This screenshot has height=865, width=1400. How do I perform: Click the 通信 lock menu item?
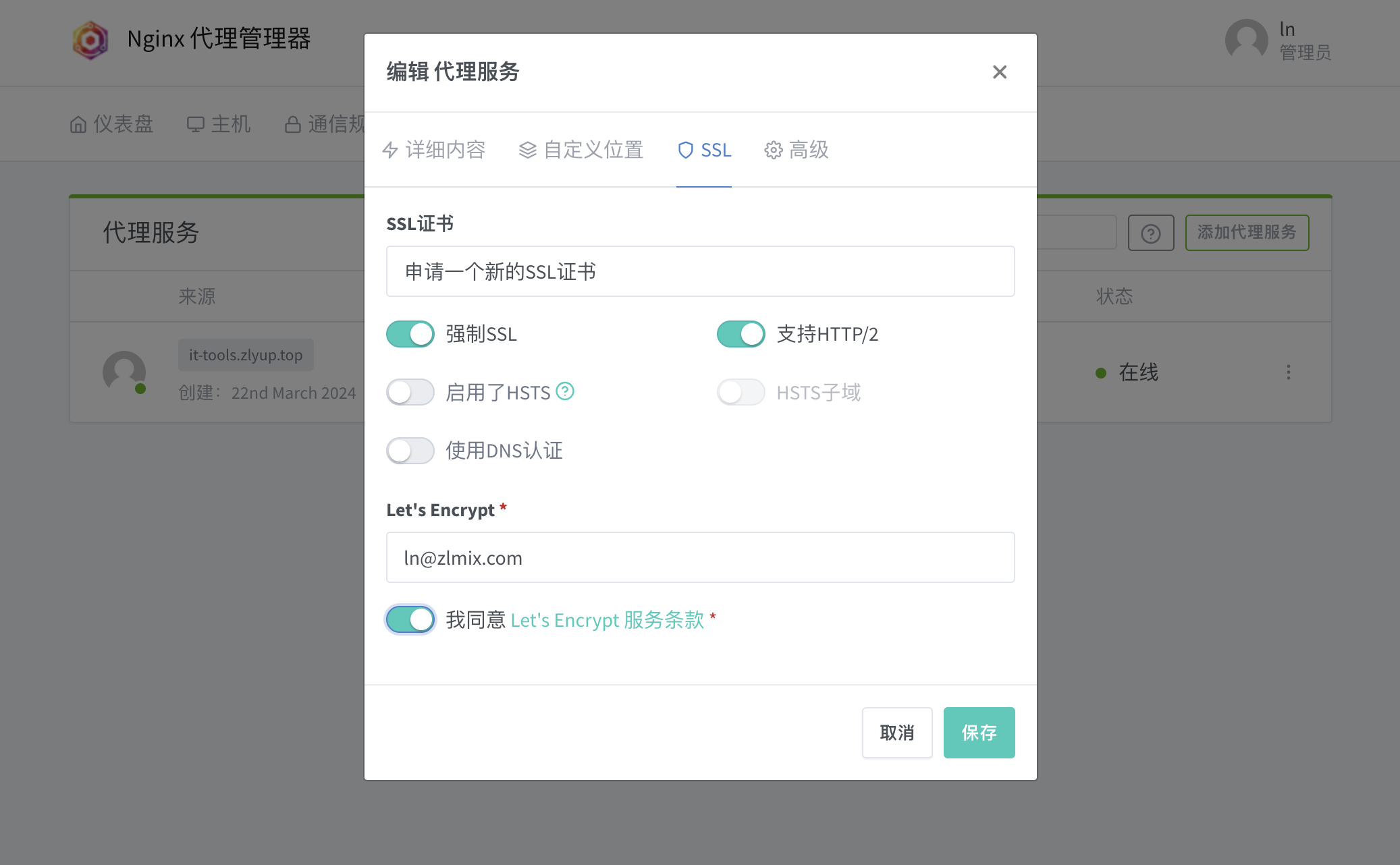point(325,124)
